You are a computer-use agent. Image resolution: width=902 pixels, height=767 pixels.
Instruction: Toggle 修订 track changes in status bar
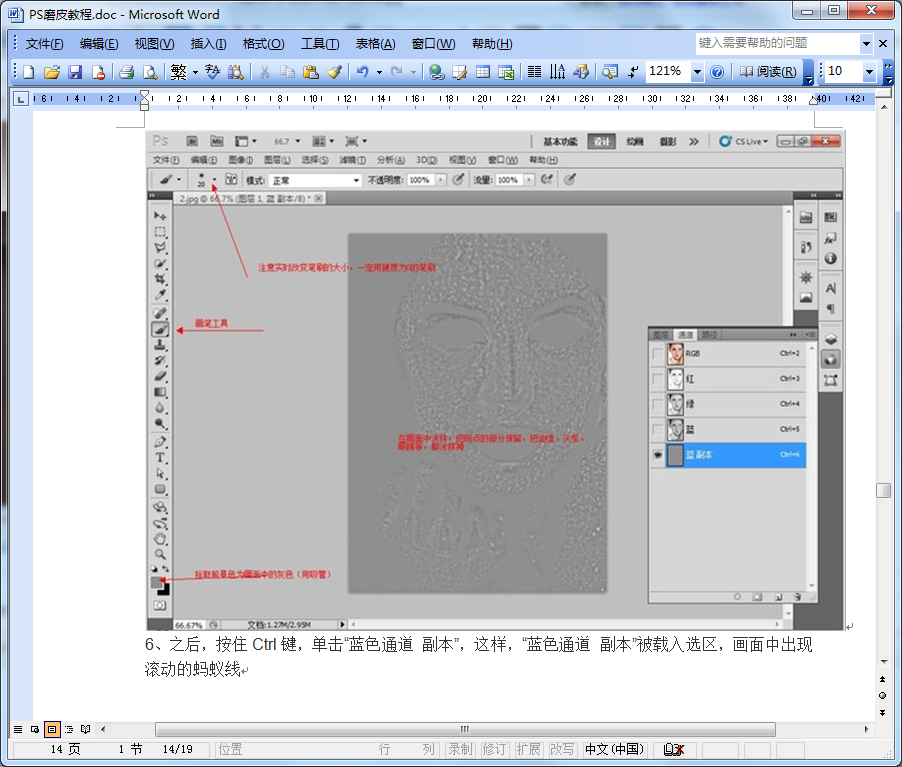(x=494, y=749)
